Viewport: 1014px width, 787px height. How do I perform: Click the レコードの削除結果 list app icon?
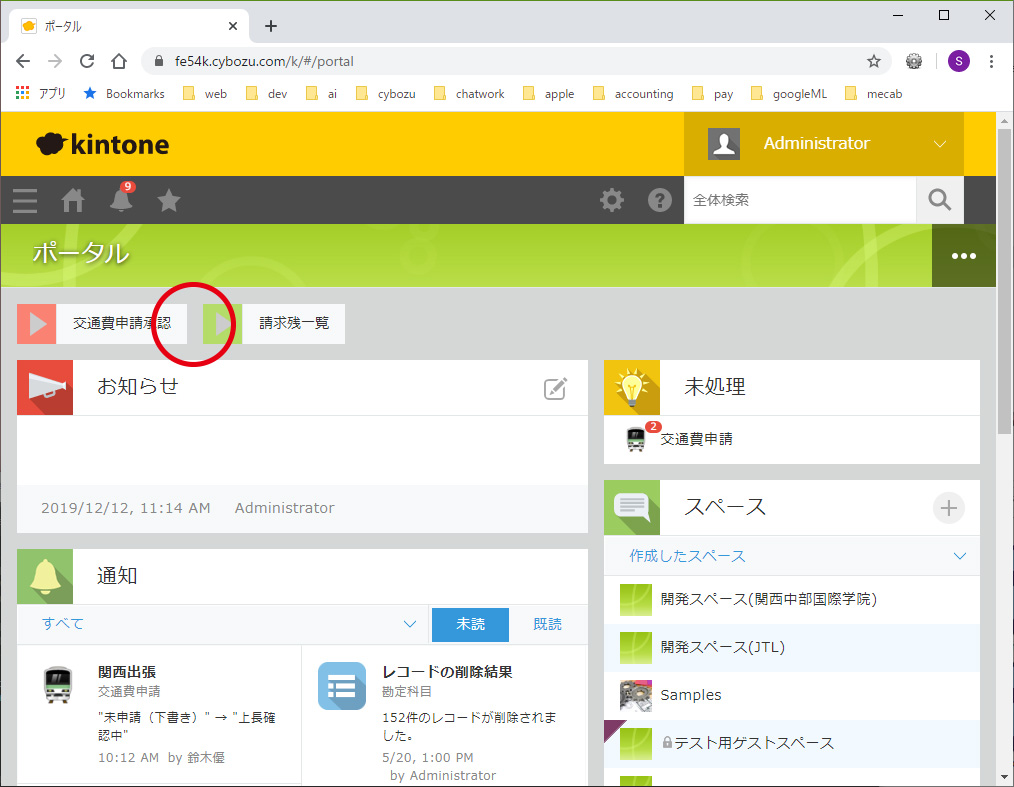[x=342, y=686]
